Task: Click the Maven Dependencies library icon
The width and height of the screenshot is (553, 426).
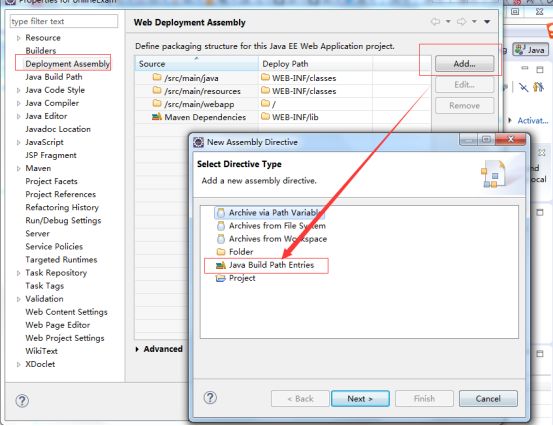Action: [157, 117]
